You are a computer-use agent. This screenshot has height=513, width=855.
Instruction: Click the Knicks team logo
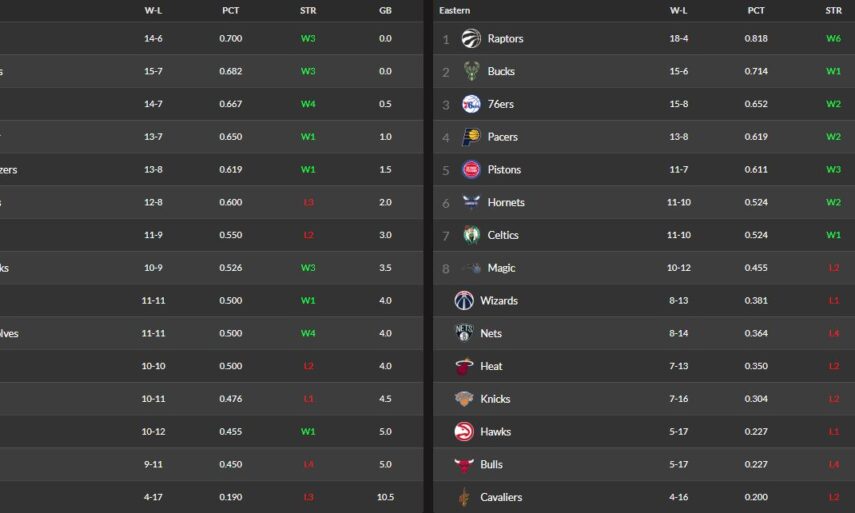[463, 399]
